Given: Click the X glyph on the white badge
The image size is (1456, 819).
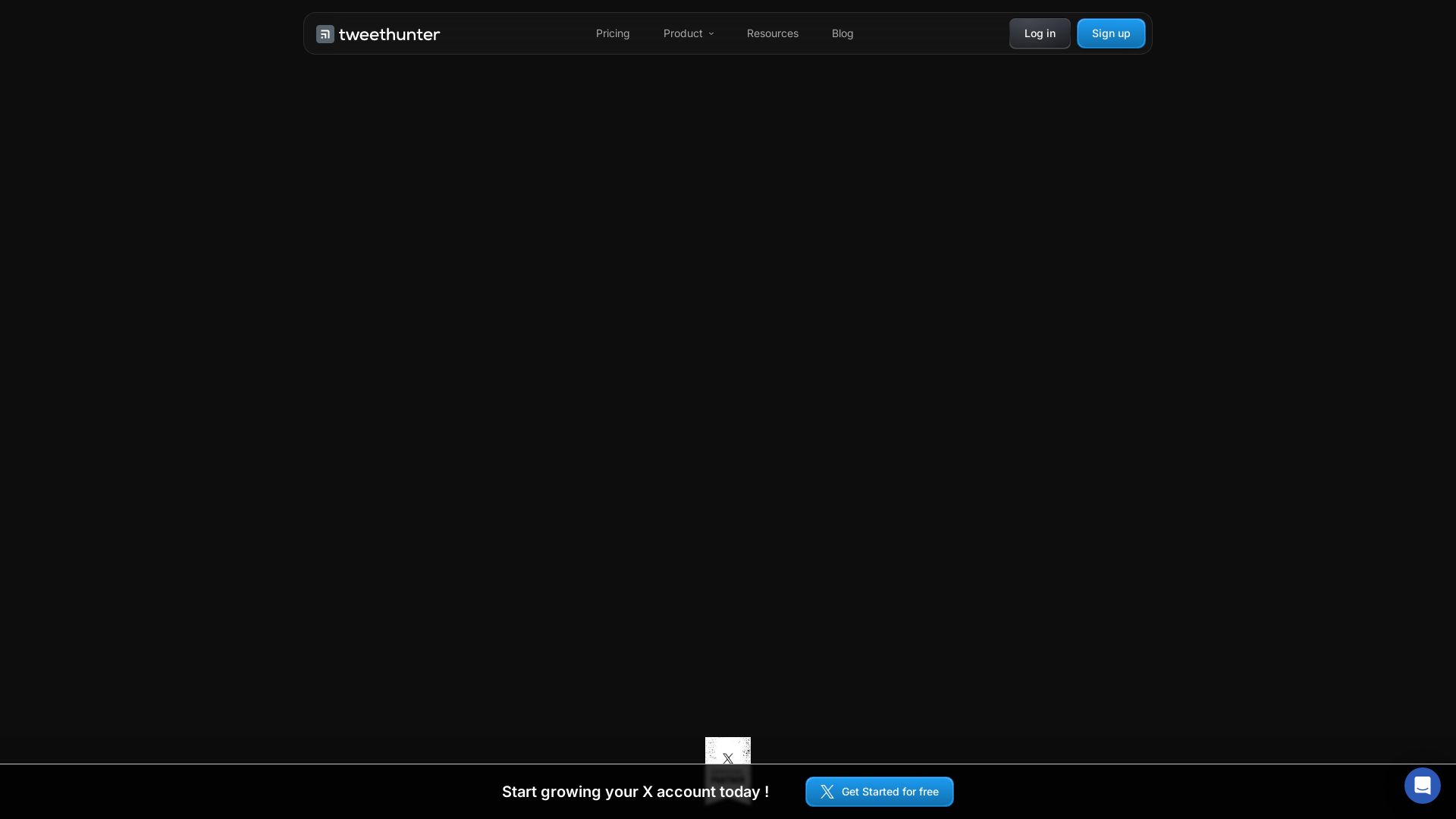Looking at the screenshot, I should (728, 758).
